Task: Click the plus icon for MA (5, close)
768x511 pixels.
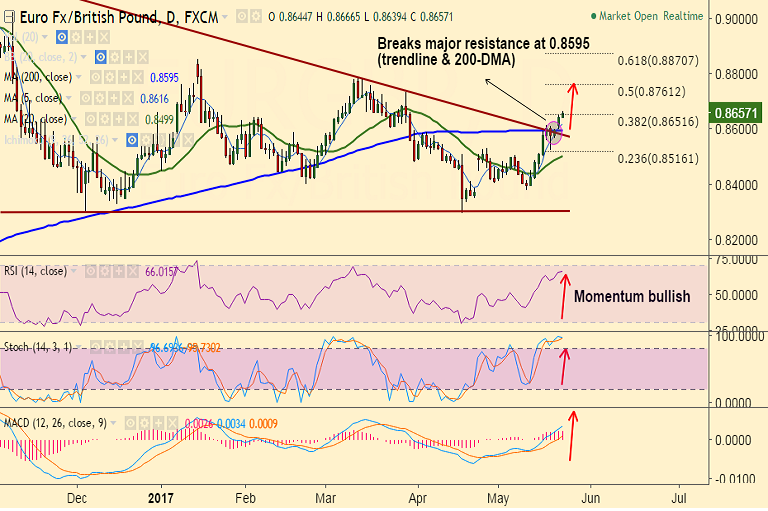Action: tap(114, 98)
